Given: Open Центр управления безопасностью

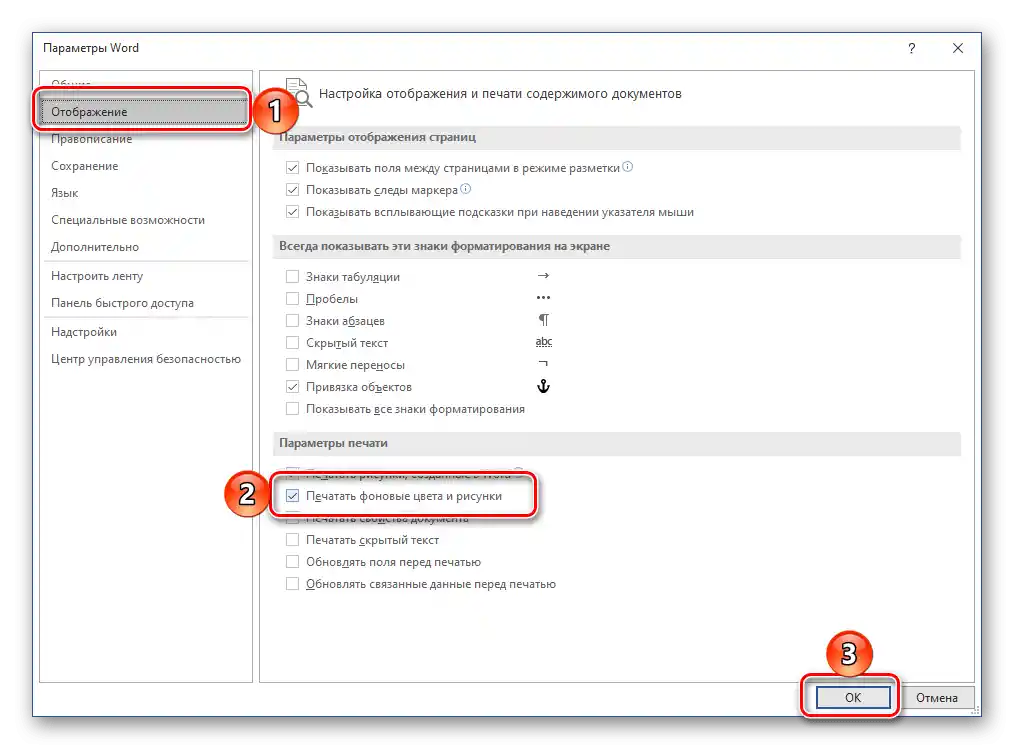Looking at the screenshot, I should [146, 359].
